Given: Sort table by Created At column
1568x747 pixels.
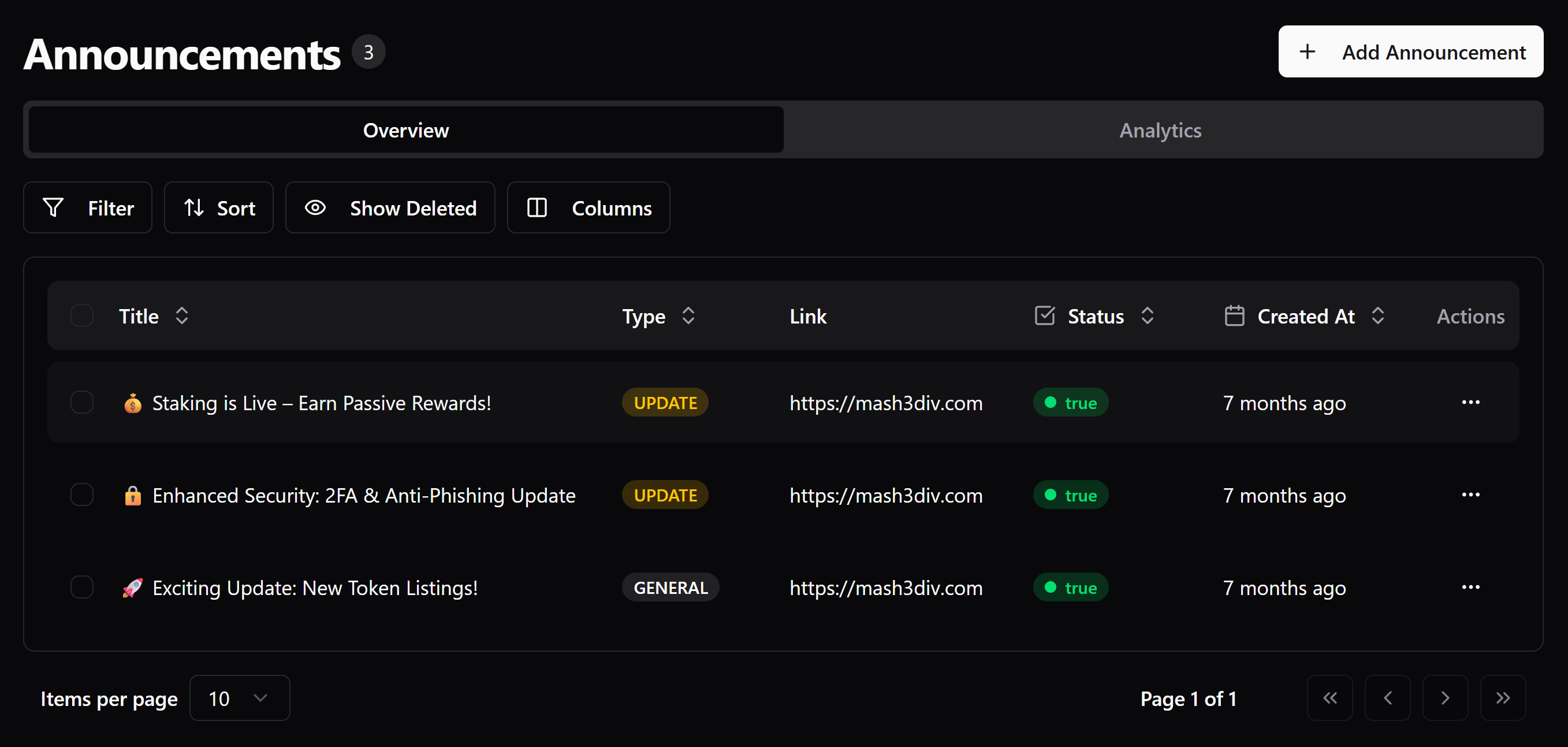Looking at the screenshot, I should click(x=1306, y=316).
